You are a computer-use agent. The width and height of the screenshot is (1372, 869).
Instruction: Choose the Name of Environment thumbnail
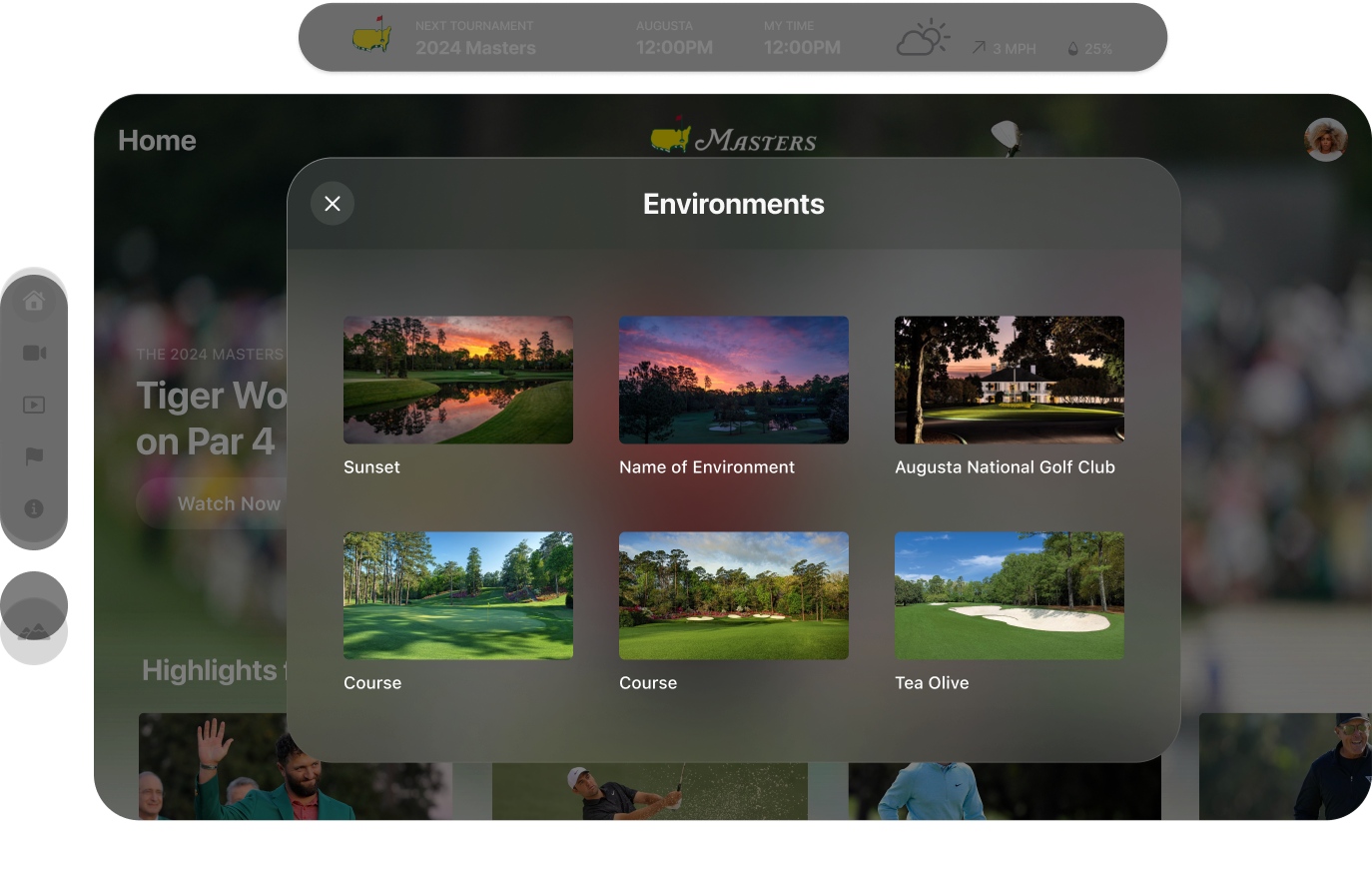click(x=734, y=380)
